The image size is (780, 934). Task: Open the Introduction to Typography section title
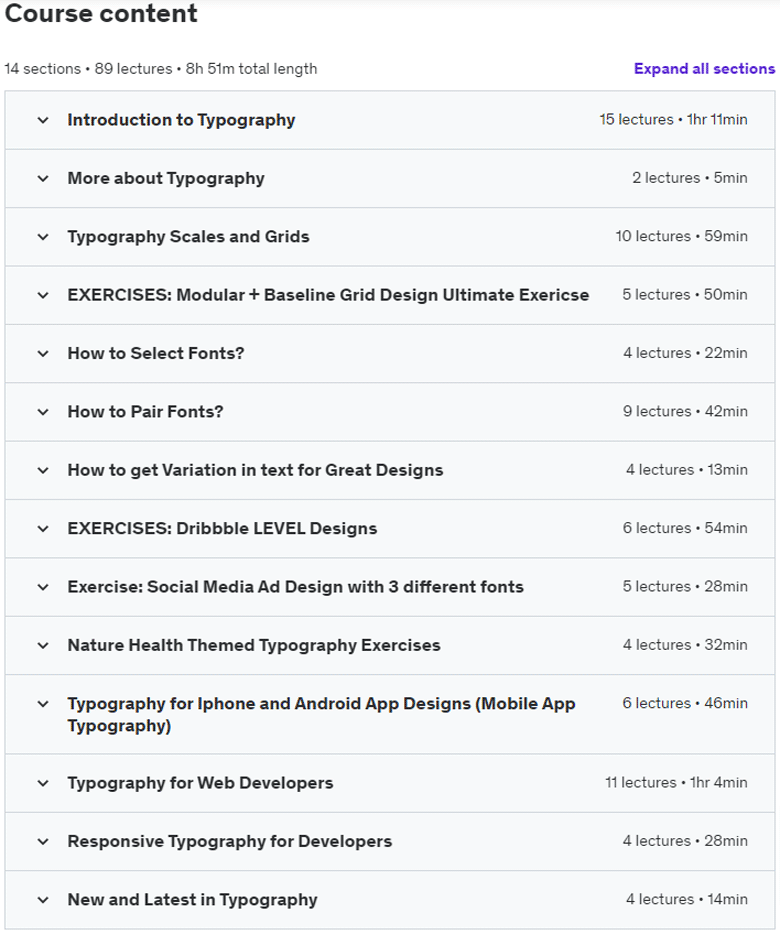pos(181,120)
